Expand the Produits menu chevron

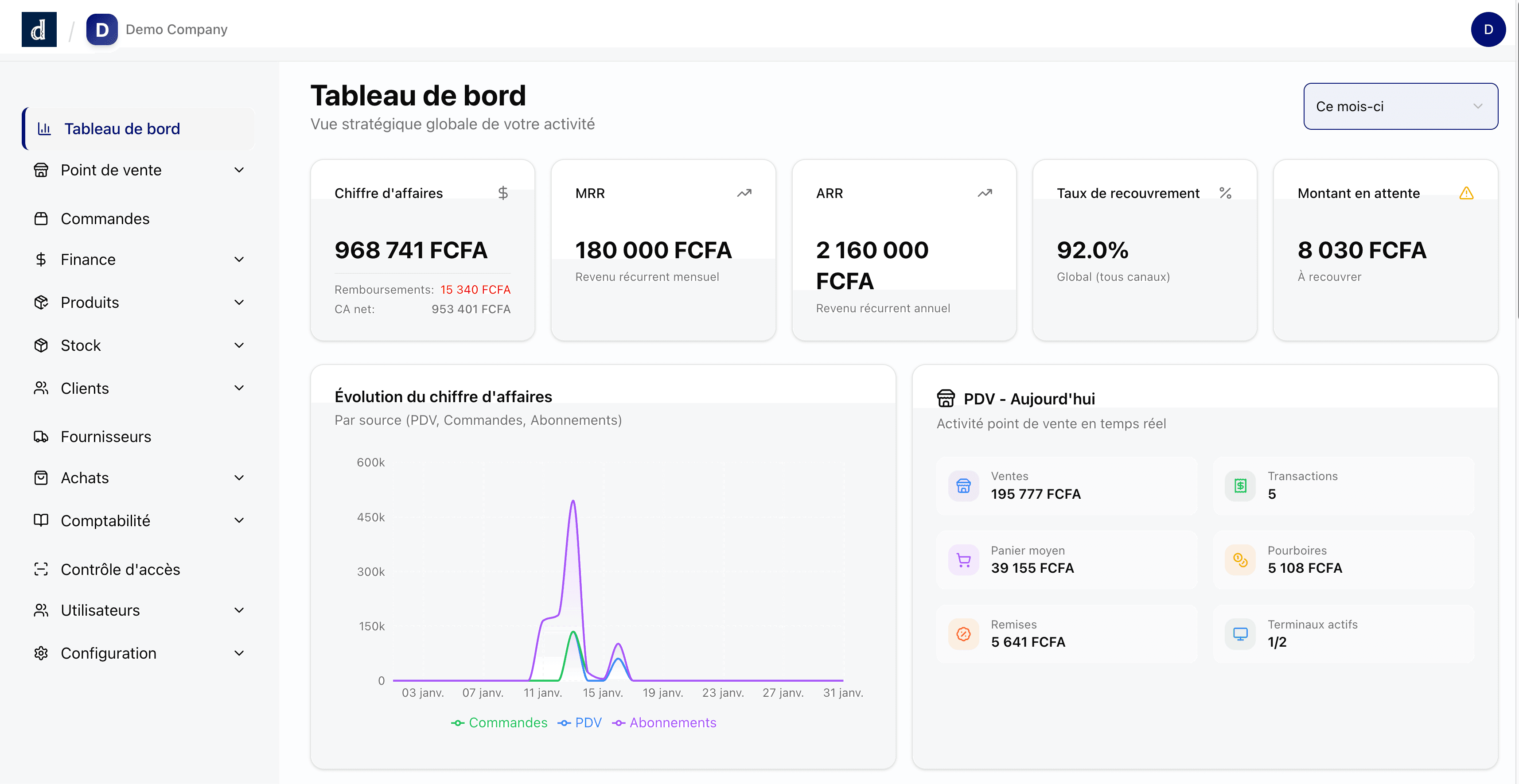coord(238,302)
